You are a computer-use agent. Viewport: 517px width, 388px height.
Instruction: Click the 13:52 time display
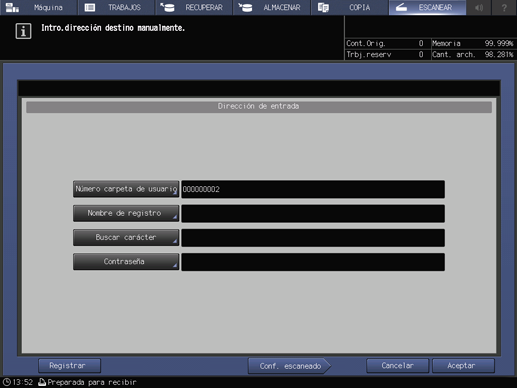point(23,382)
